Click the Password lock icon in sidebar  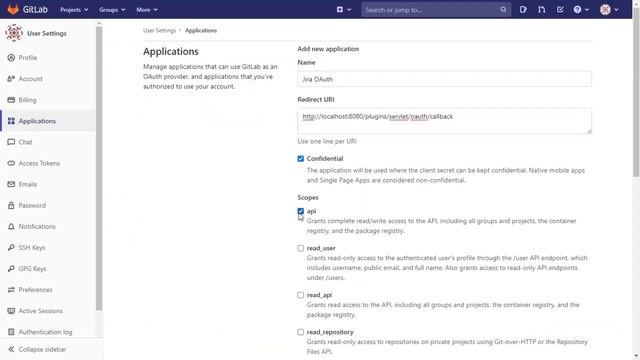pos(11,205)
